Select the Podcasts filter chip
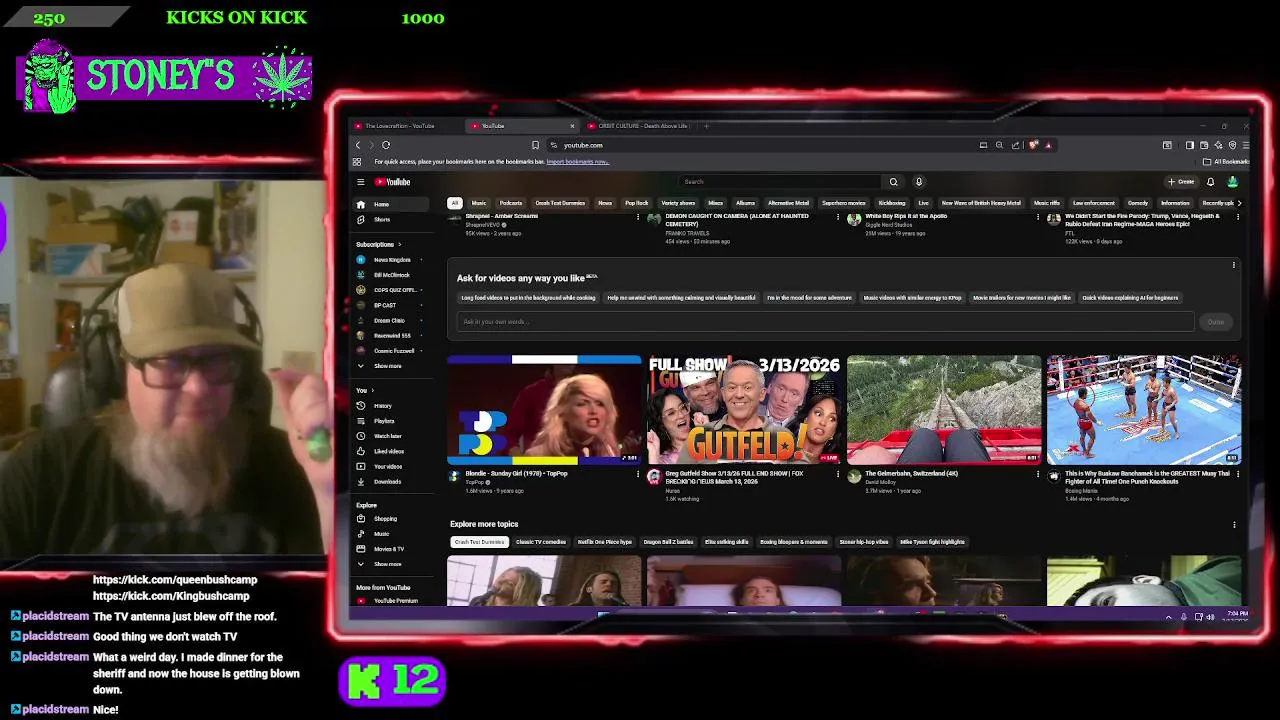Screen dimensions: 1280x720 coord(511,203)
